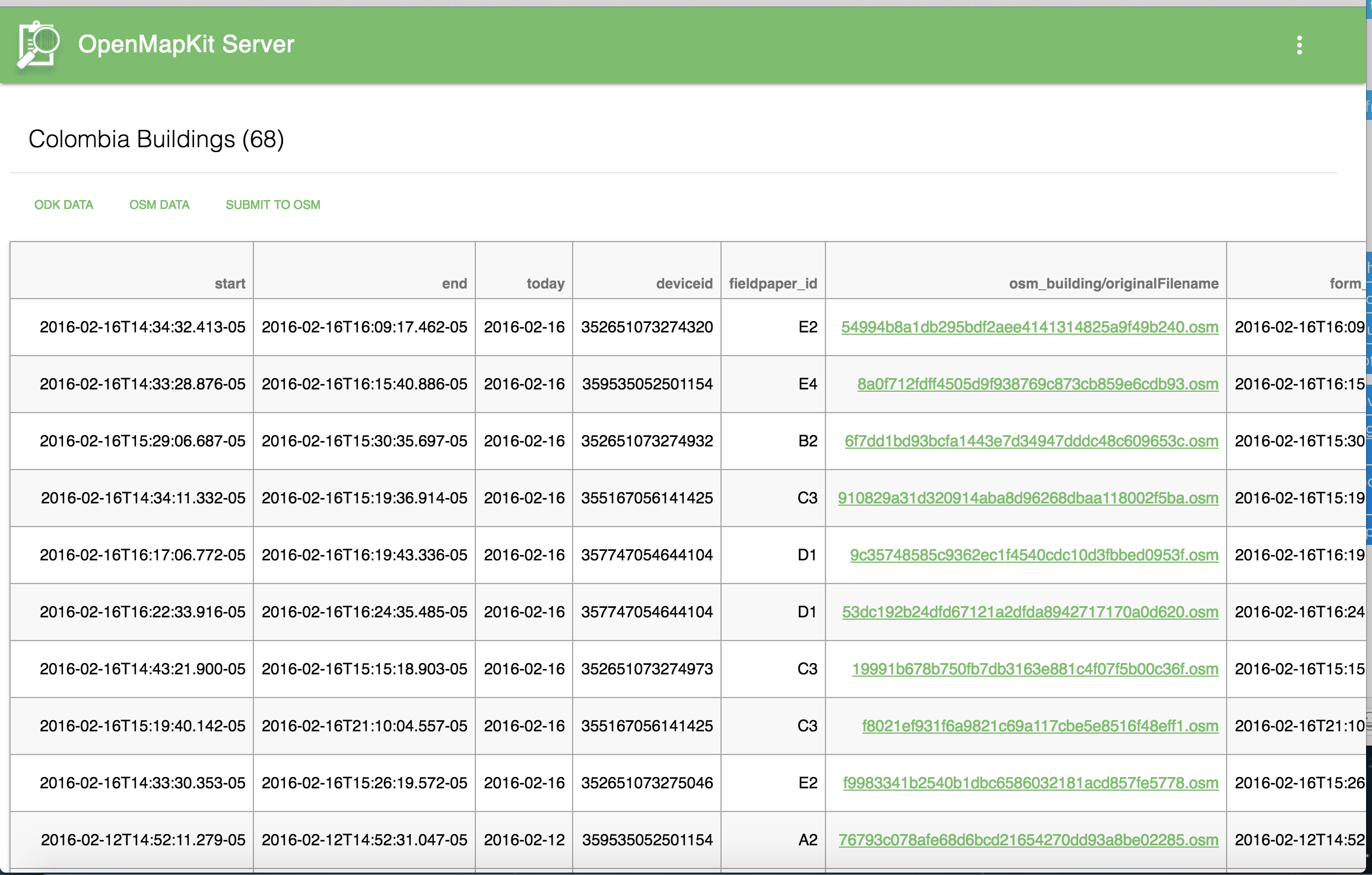Open the 19991b678b750fb7db3163e881c4f07f5b00c36f.osm link
The image size is (1372, 875).
pyautogui.click(x=1035, y=669)
